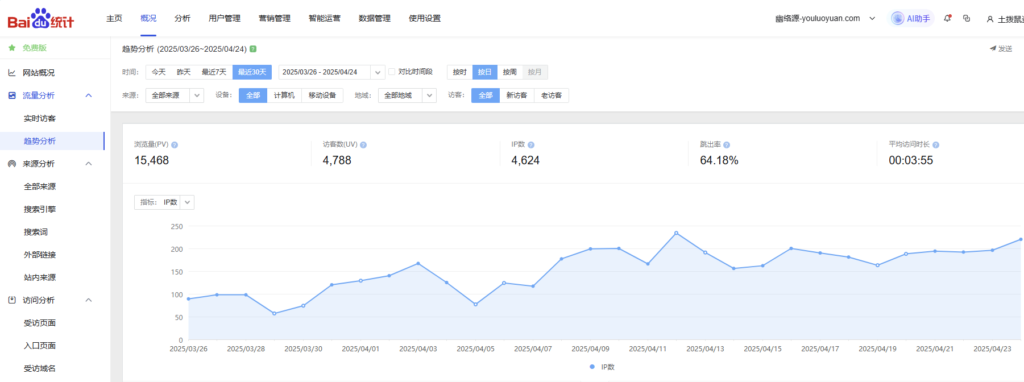Open 外部链接 report in sidebar
This screenshot has width=1024, height=382.
click(40, 255)
